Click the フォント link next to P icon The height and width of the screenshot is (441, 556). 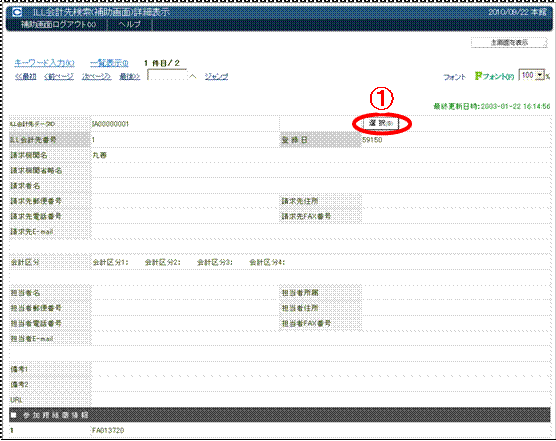[499, 76]
